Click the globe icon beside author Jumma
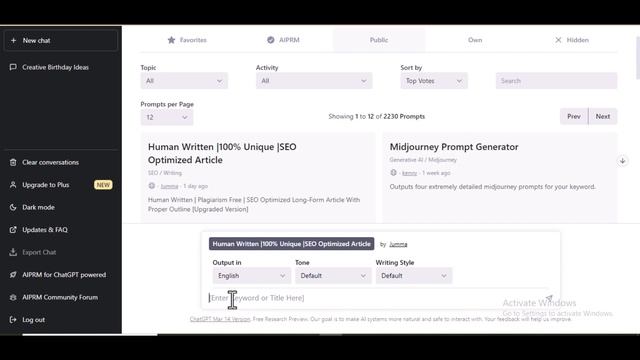640x360 pixels. pyautogui.click(x=152, y=186)
